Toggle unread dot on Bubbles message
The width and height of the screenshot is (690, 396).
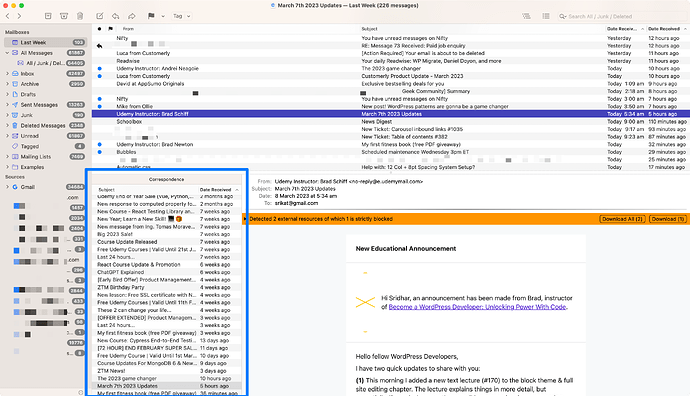(99, 152)
